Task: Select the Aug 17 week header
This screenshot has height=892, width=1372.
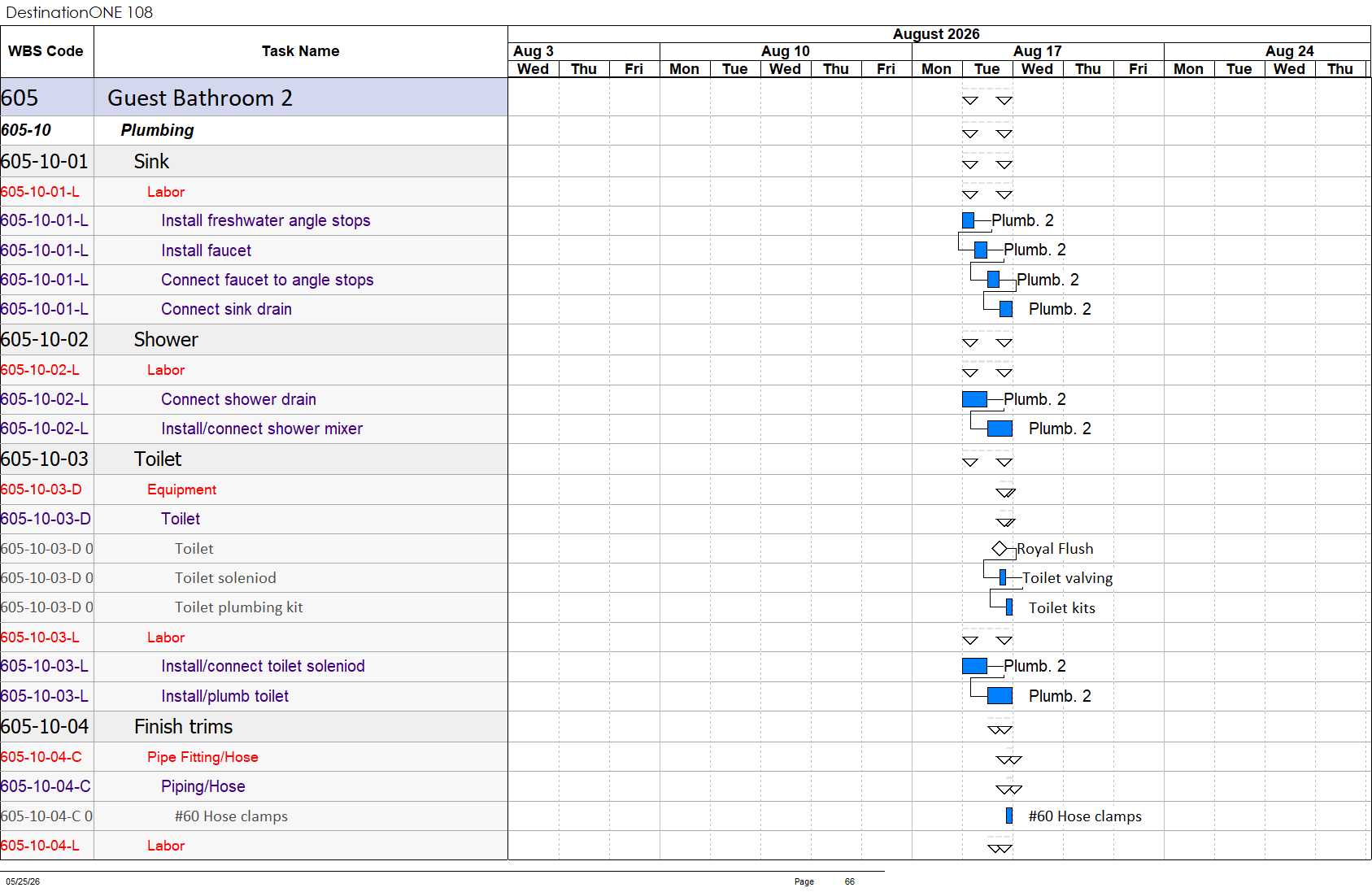Action: coord(1038,51)
